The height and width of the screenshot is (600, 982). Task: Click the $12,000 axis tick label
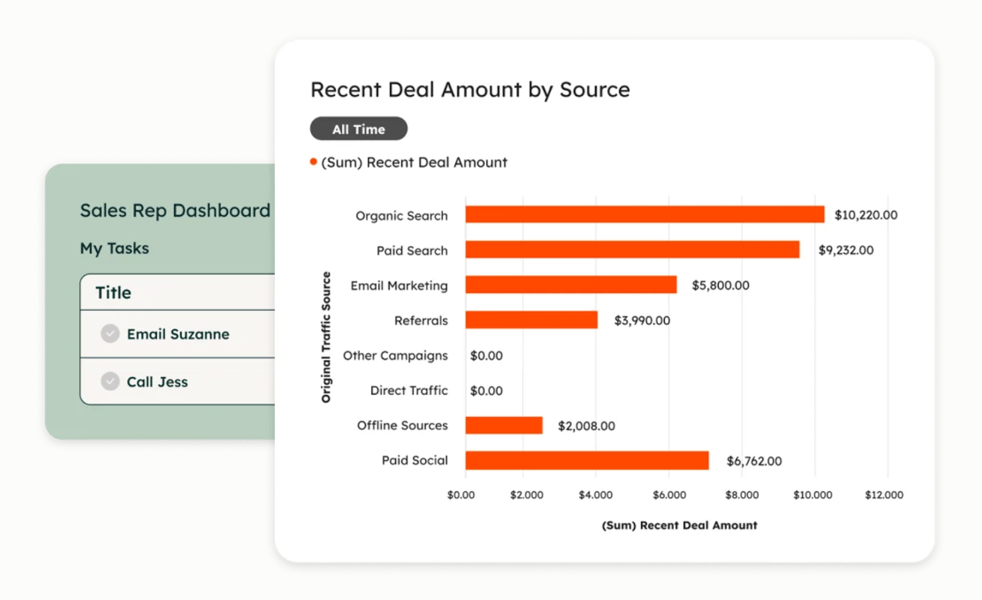point(883,494)
